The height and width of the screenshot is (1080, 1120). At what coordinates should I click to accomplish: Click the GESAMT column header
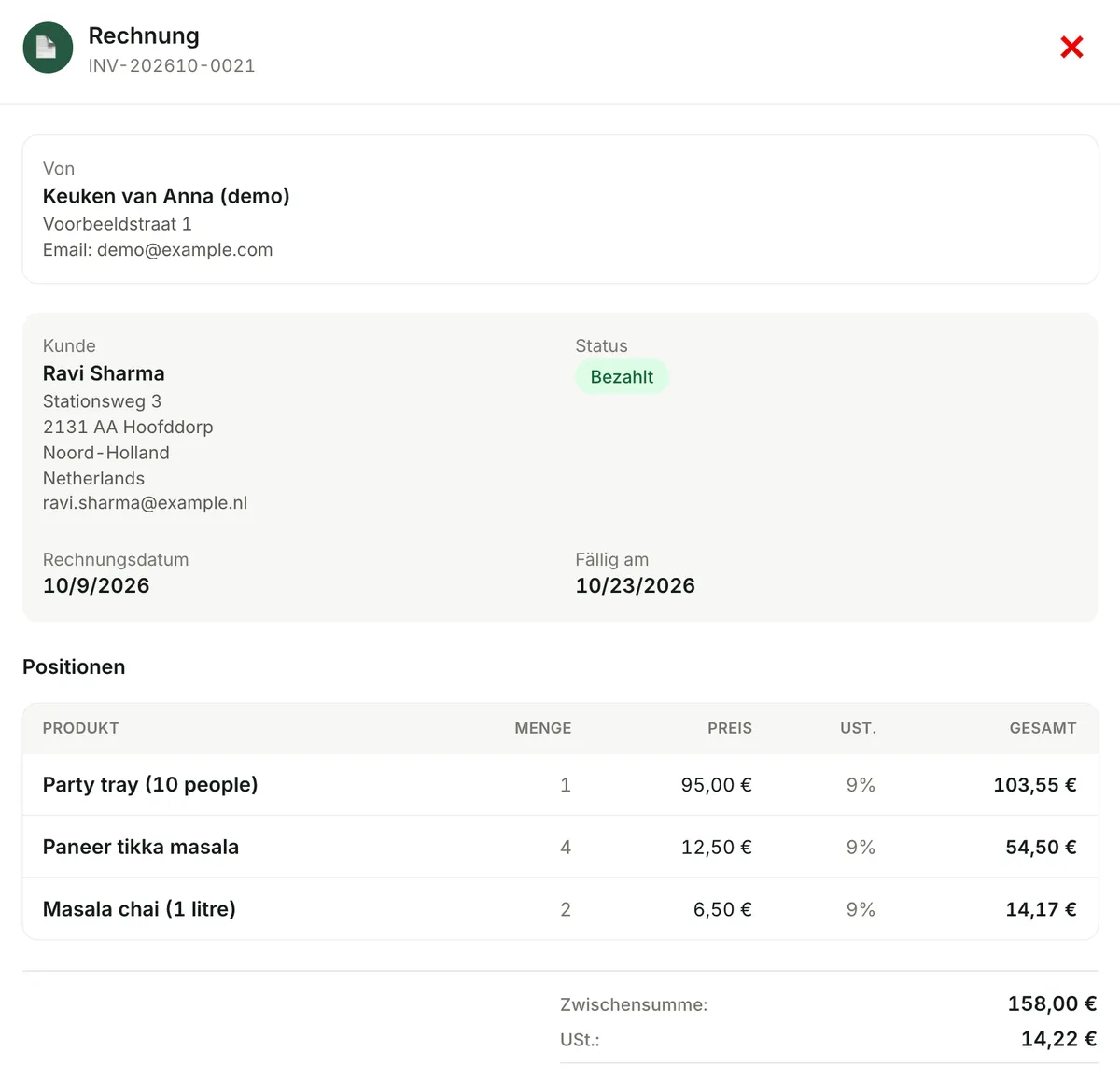1043,728
